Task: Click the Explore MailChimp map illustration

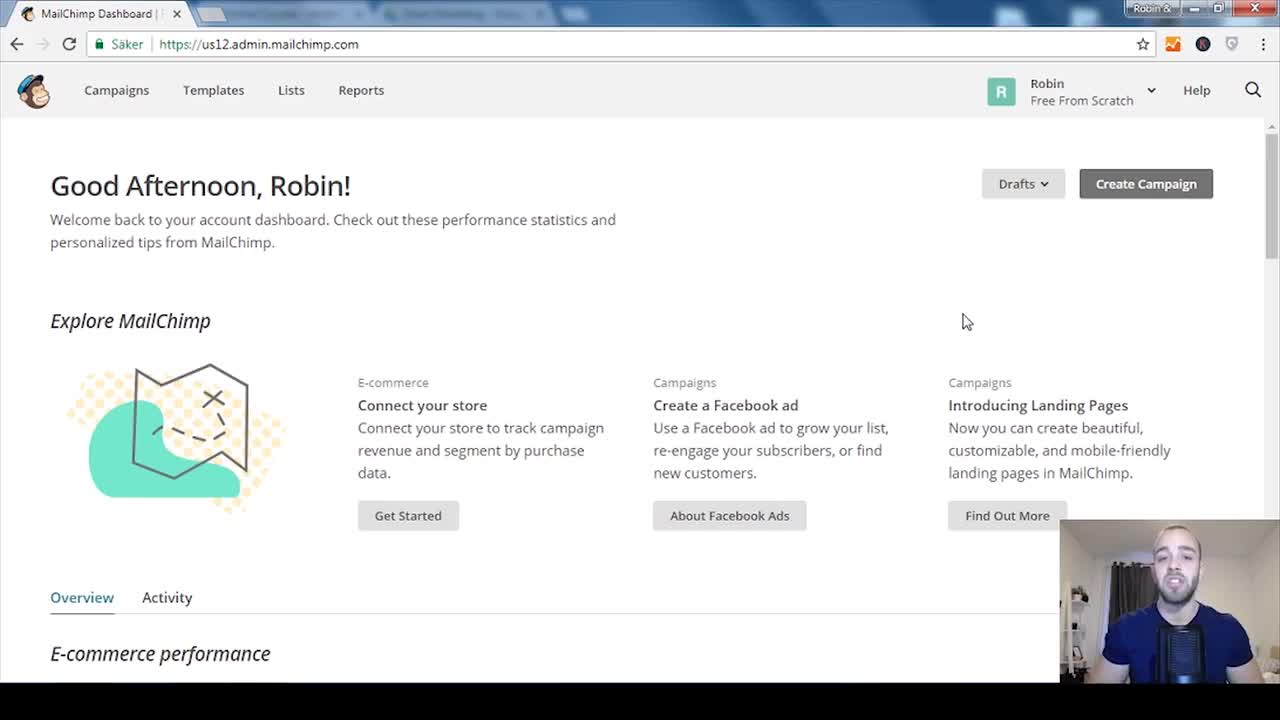Action: 176,437
